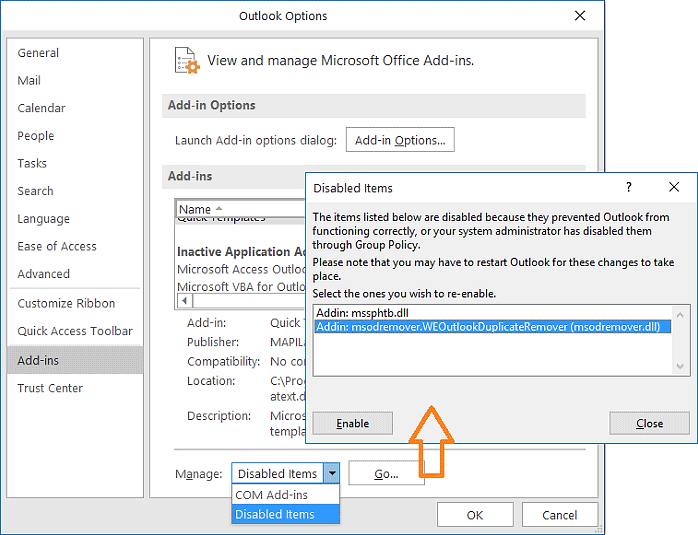Image resolution: width=698 pixels, height=535 pixels.
Task: Click left scroll arrow of add-ins list
Action: coord(184,301)
